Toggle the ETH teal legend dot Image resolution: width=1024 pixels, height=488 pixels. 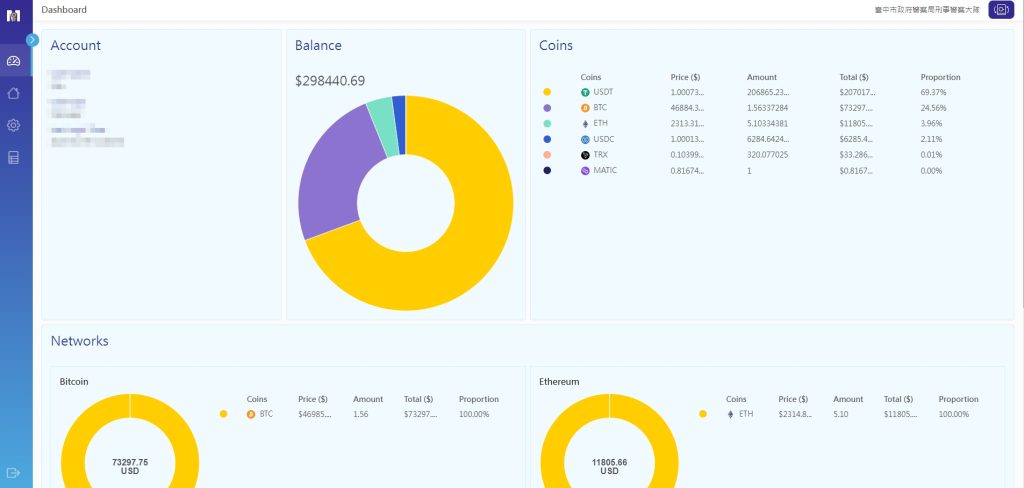(x=547, y=123)
